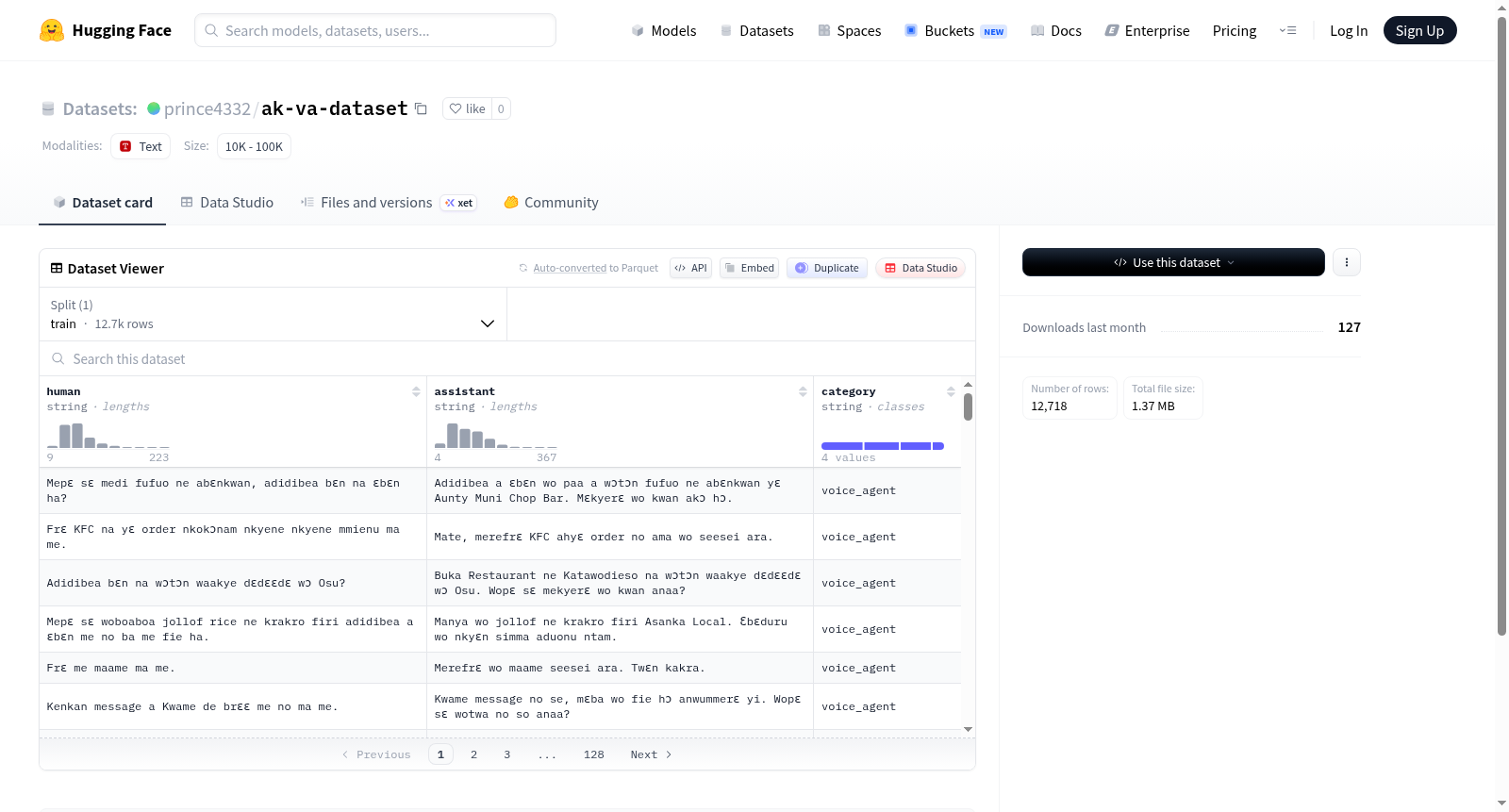This screenshot has height=812, width=1509.
Task: Open the Dataset card tab
Action: click(102, 202)
